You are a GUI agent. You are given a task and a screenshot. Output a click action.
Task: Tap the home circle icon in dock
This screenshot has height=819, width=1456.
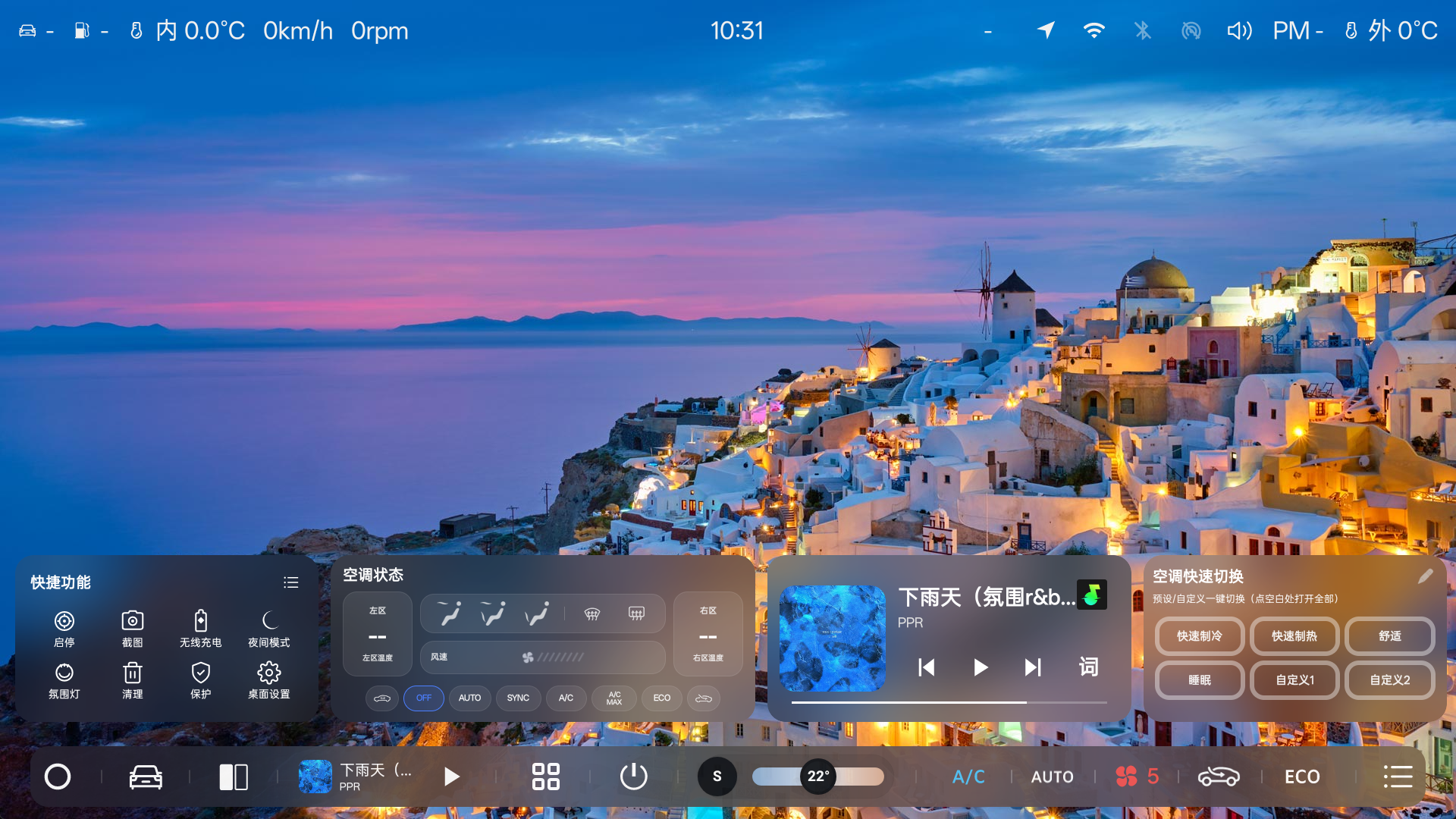click(x=58, y=777)
